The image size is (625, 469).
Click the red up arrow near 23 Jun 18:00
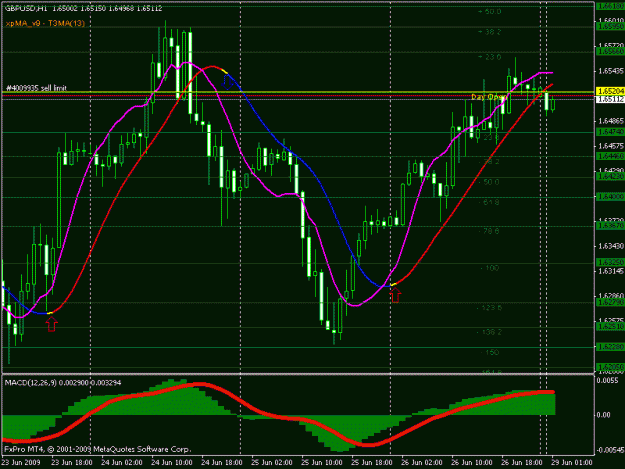coord(51,324)
